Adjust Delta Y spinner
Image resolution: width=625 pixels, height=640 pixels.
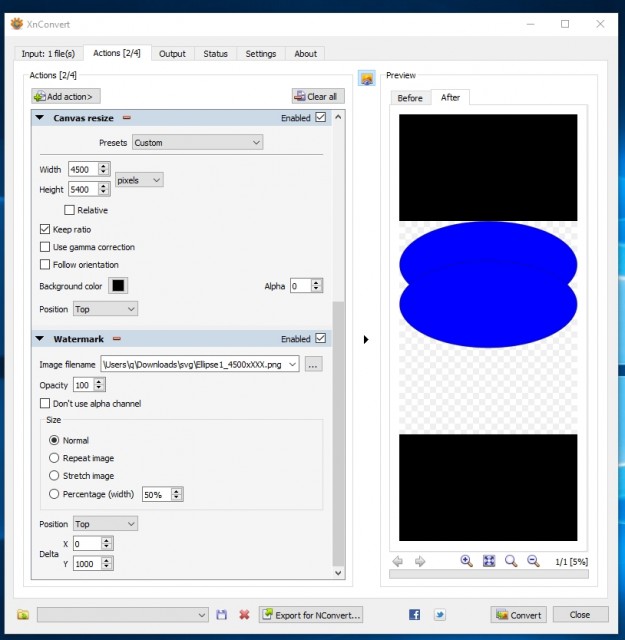click(107, 563)
